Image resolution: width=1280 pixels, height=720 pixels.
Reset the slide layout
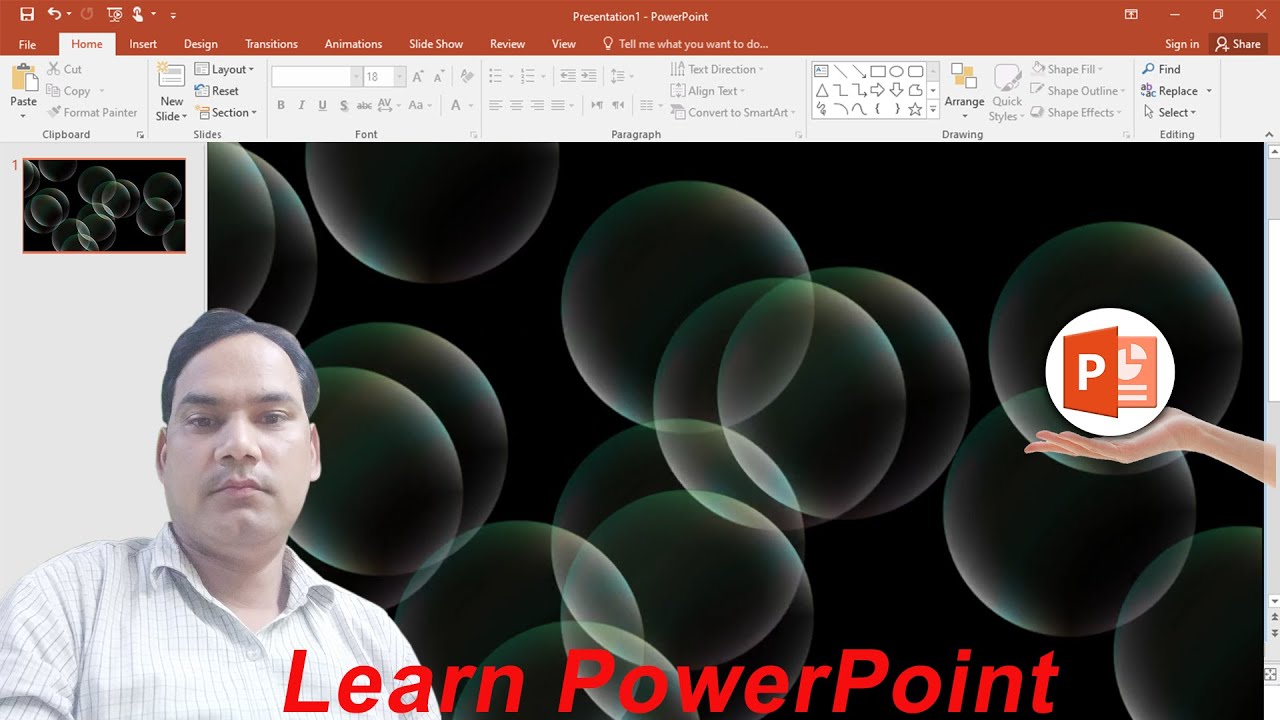click(217, 91)
